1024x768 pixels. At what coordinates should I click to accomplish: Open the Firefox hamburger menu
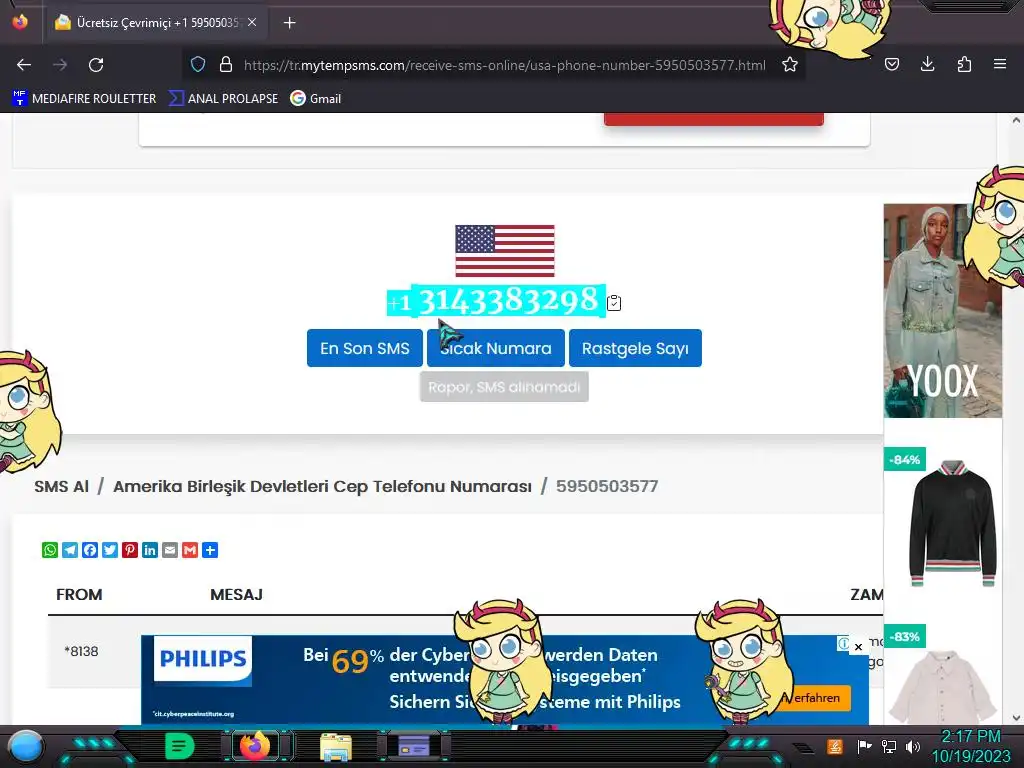coord(1000,64)
